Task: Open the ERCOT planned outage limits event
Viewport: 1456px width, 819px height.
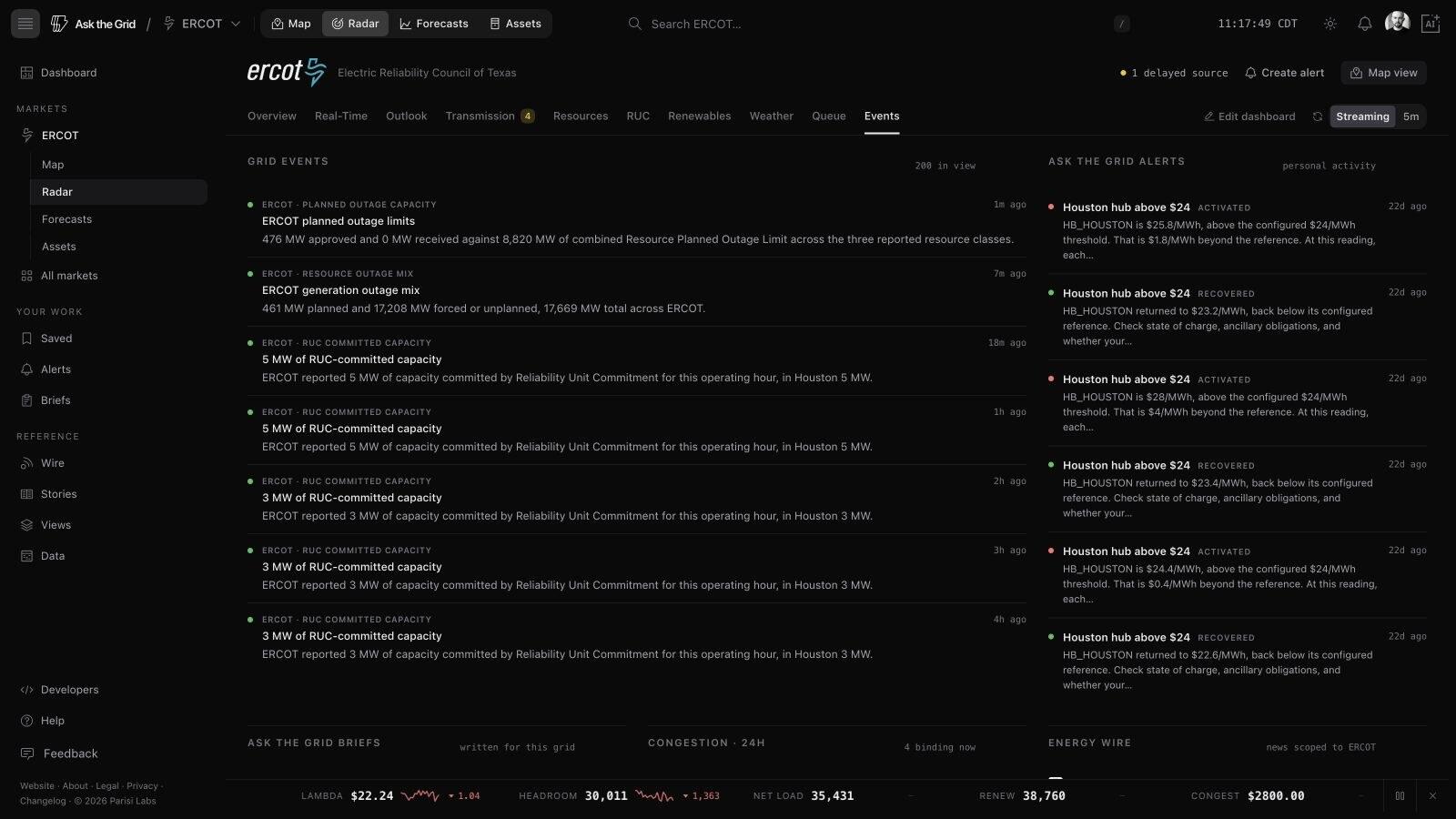Action: coord(637,222)
